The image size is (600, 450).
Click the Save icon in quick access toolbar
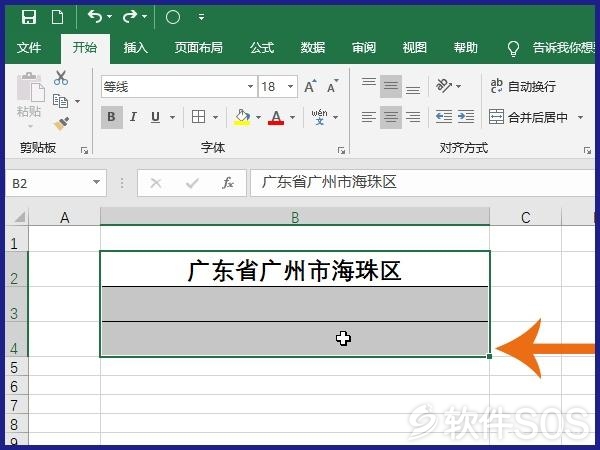click(x=29, y=17)
